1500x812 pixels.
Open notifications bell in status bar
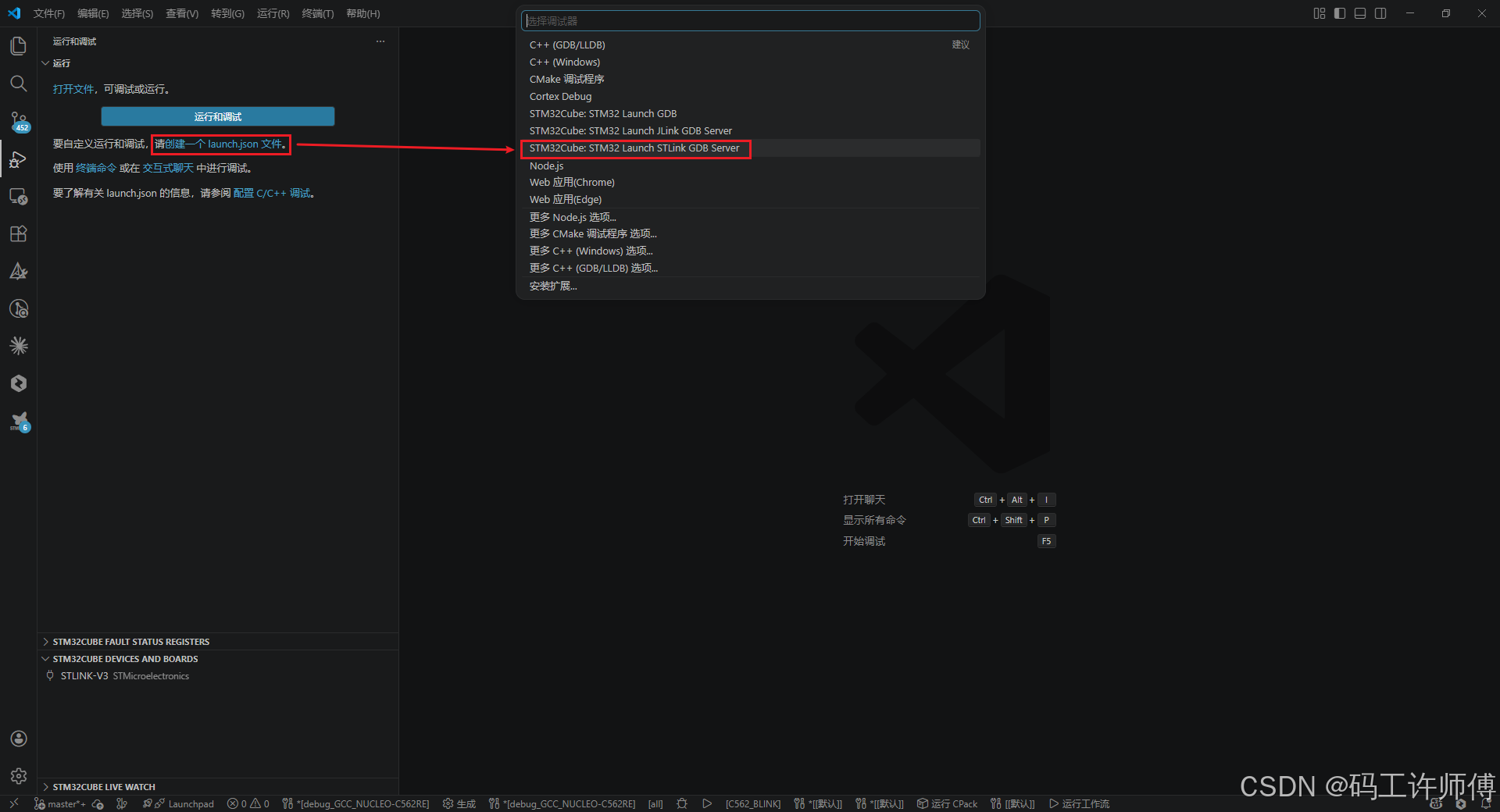tap(1487, 803)
